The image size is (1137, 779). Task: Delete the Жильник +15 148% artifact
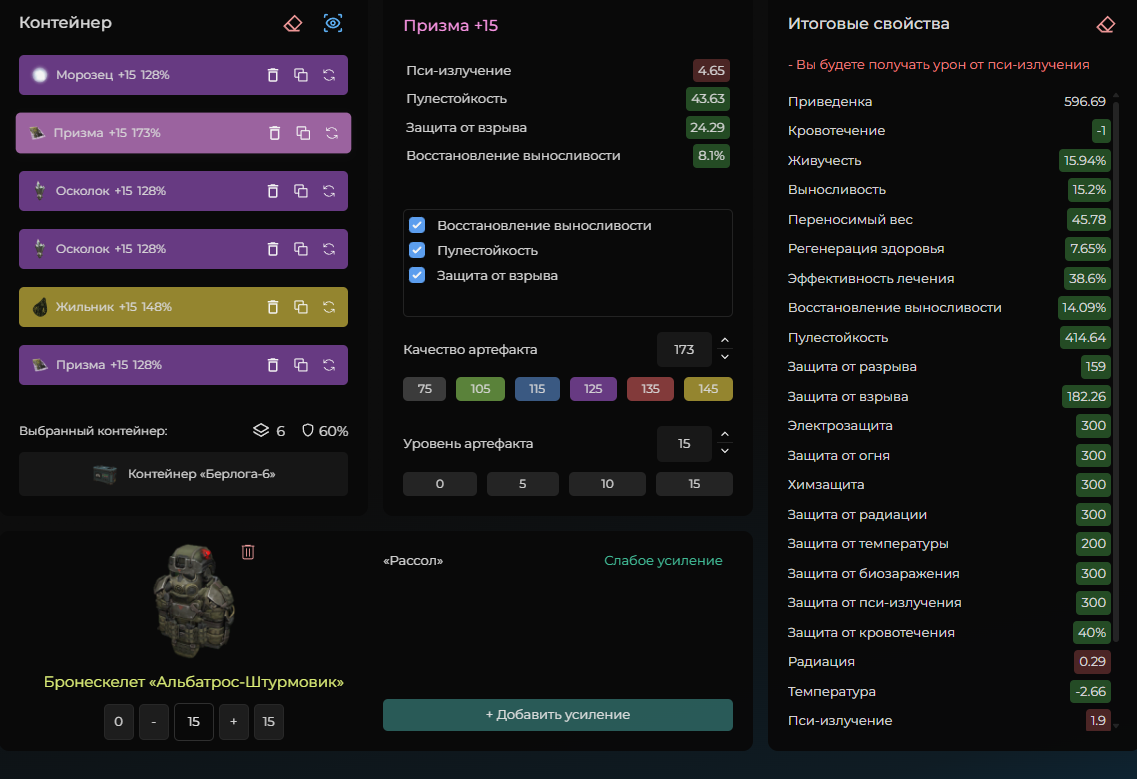273,307
